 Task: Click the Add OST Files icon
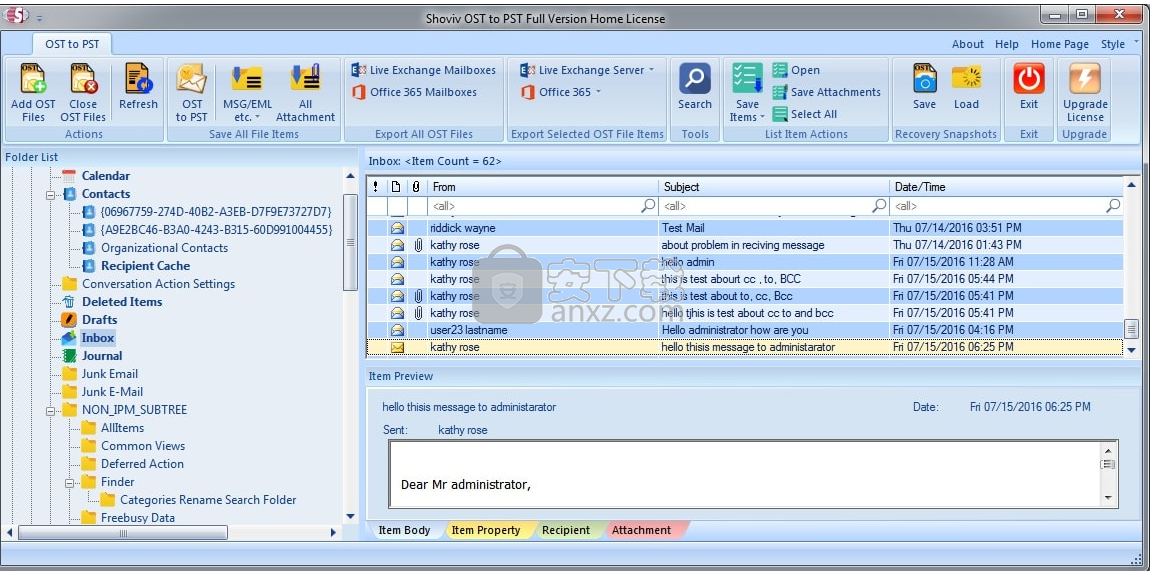(x=33, y=79)
